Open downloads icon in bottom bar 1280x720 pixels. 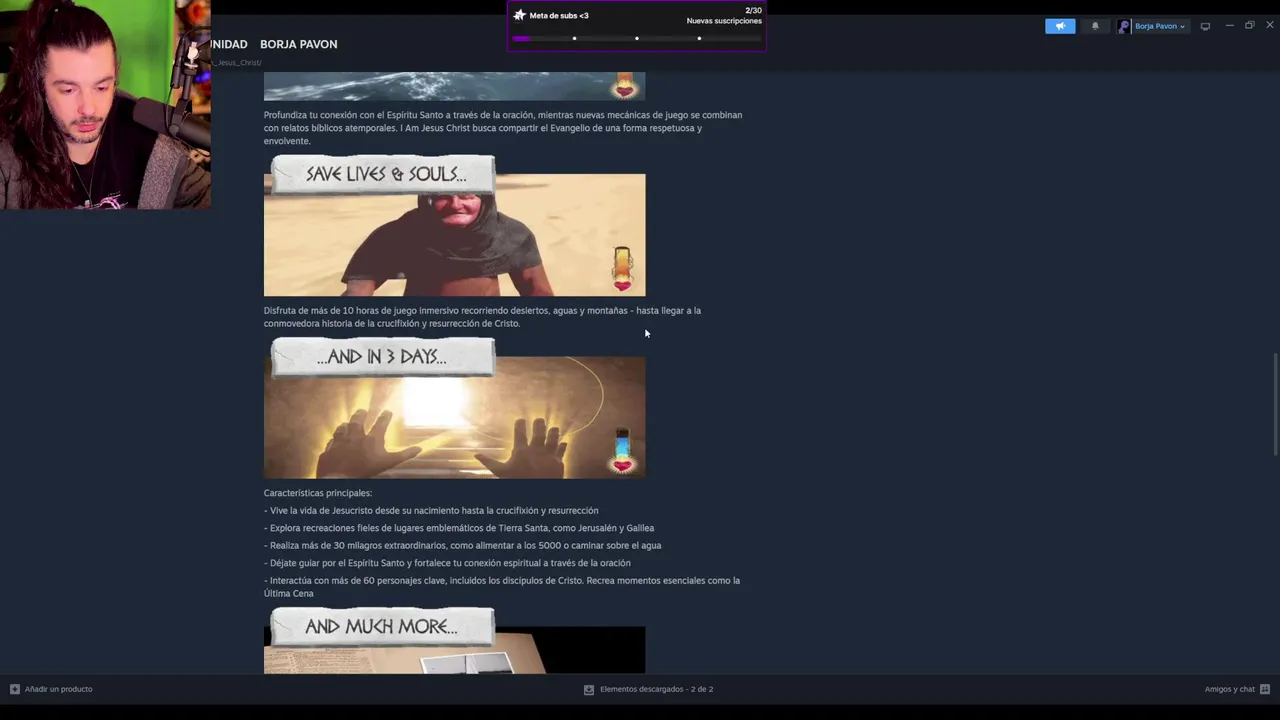(589, 689)
